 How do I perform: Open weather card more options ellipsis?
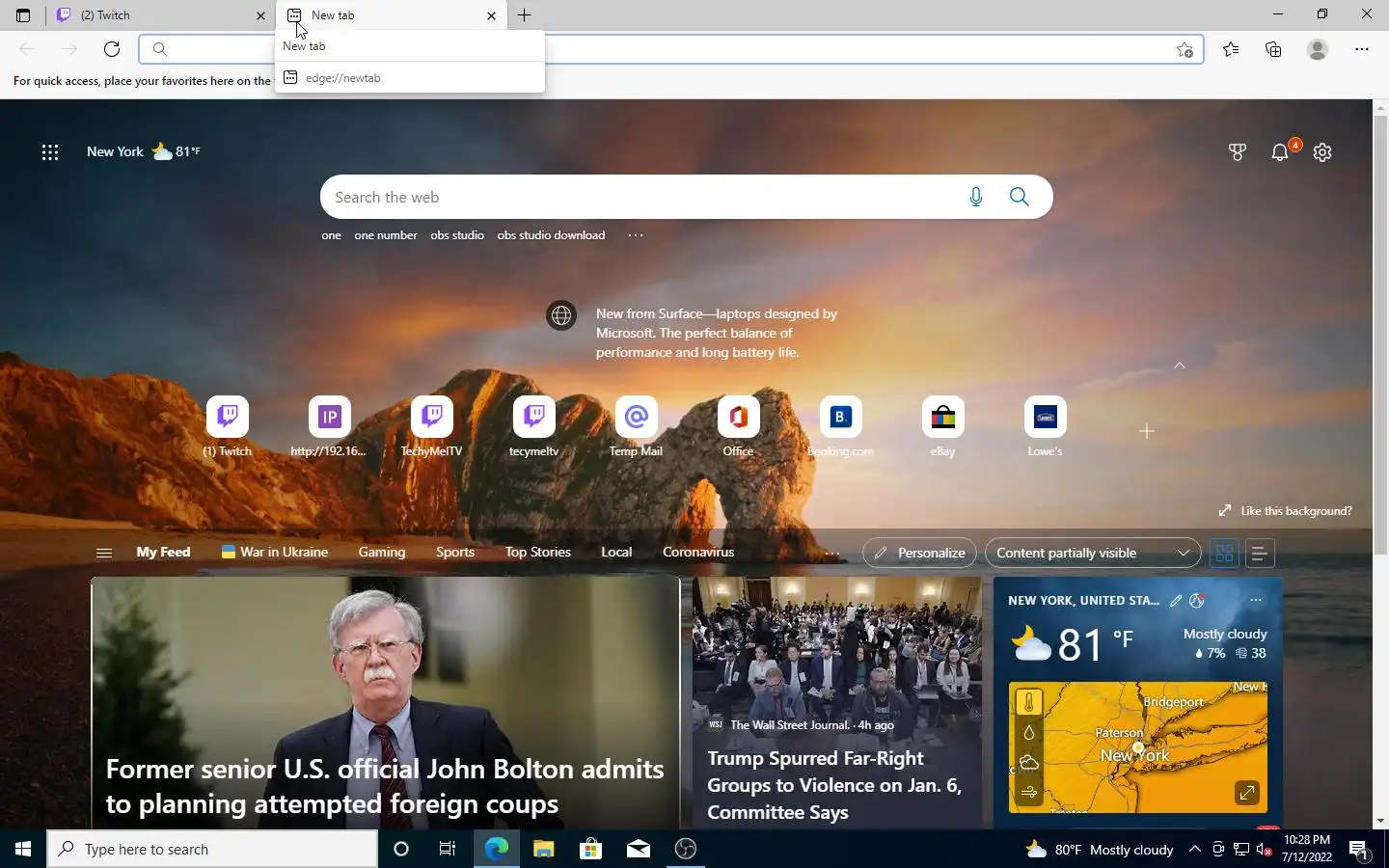tap(1255, 601)
